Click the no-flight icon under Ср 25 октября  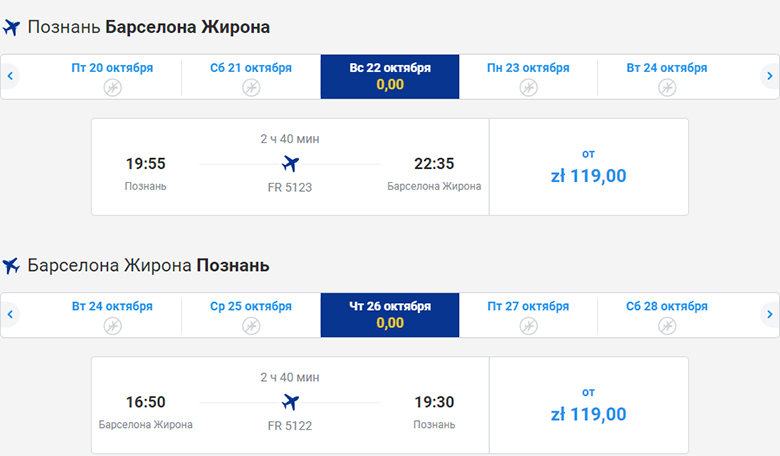(x=251, y=325)
